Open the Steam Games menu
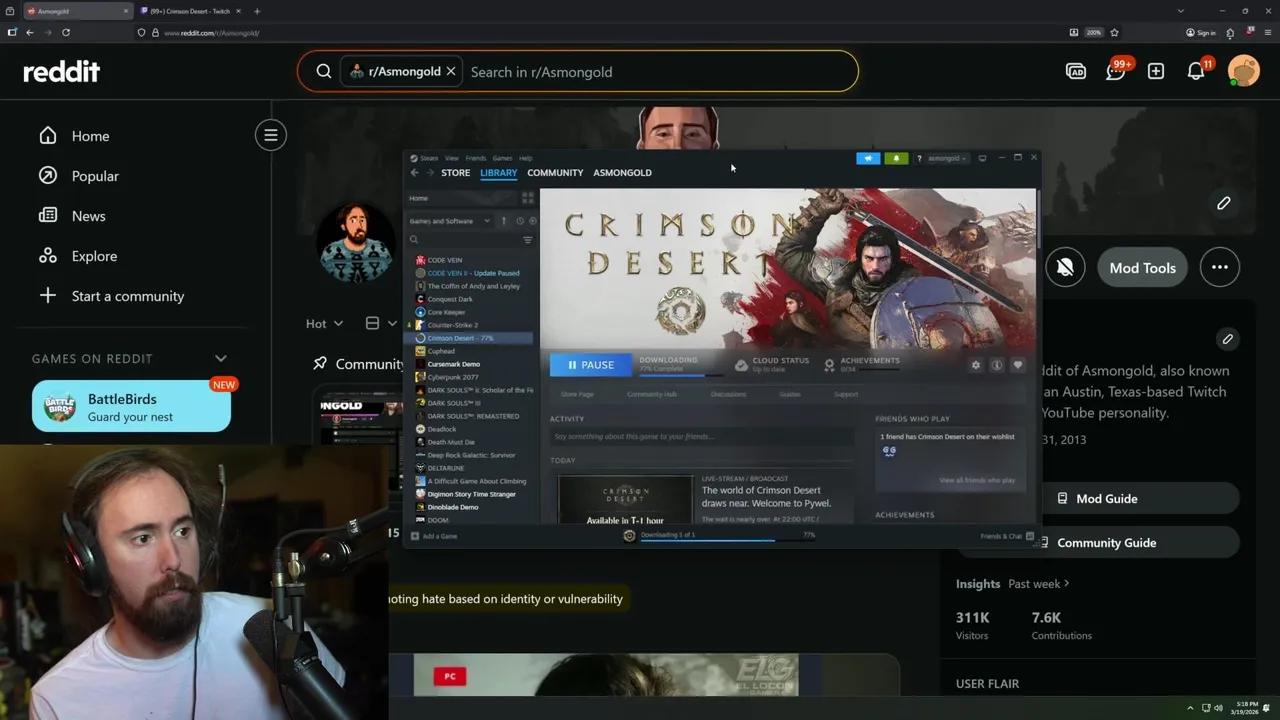Screen dimensions: 1280x720 click(502, 158)
